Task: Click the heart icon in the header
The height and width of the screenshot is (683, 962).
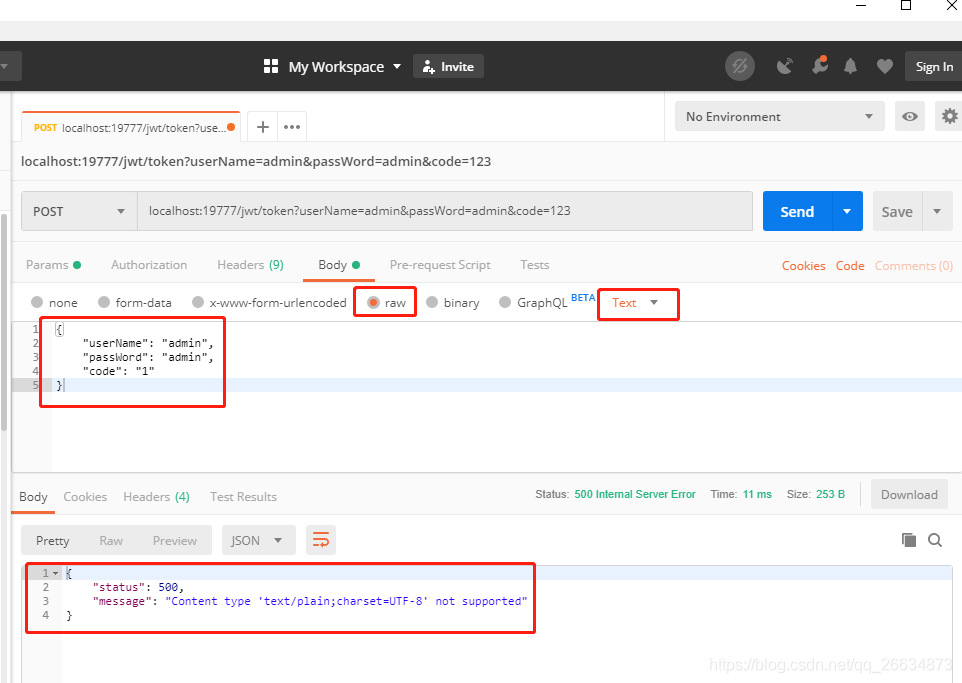Action: click(x=884, y=65)
